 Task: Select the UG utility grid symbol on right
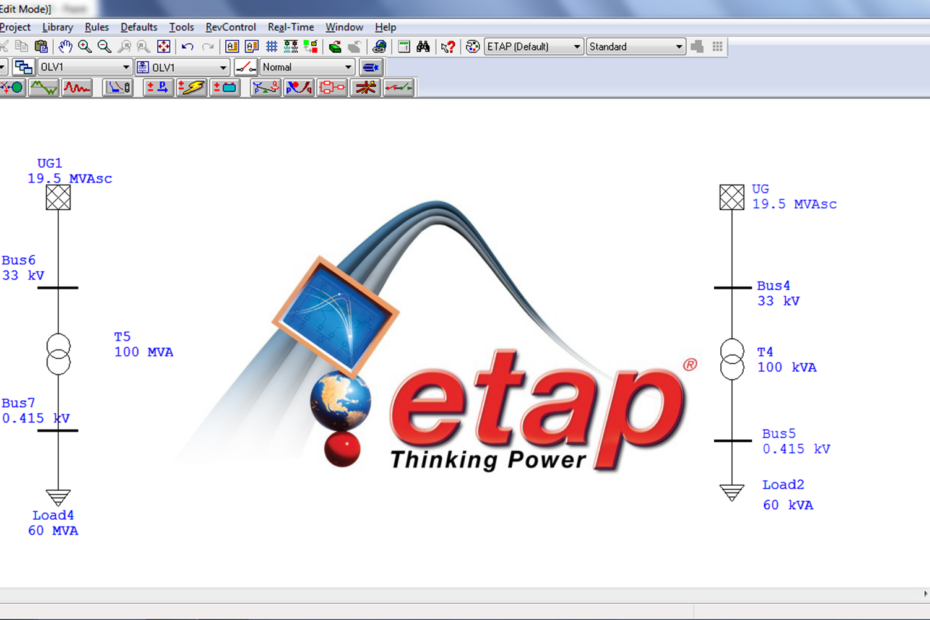pyautogui.click(x=732, y=197)
